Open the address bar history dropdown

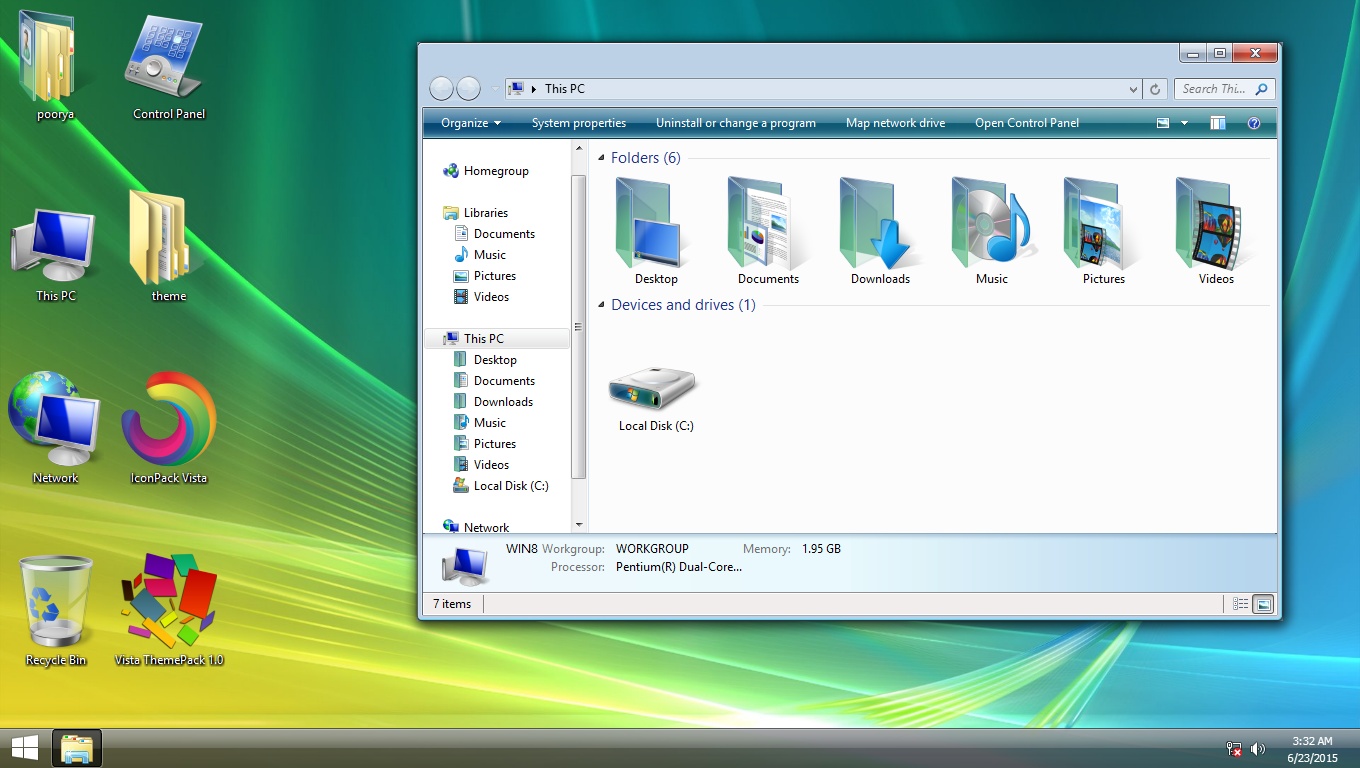coord(1131,89)
